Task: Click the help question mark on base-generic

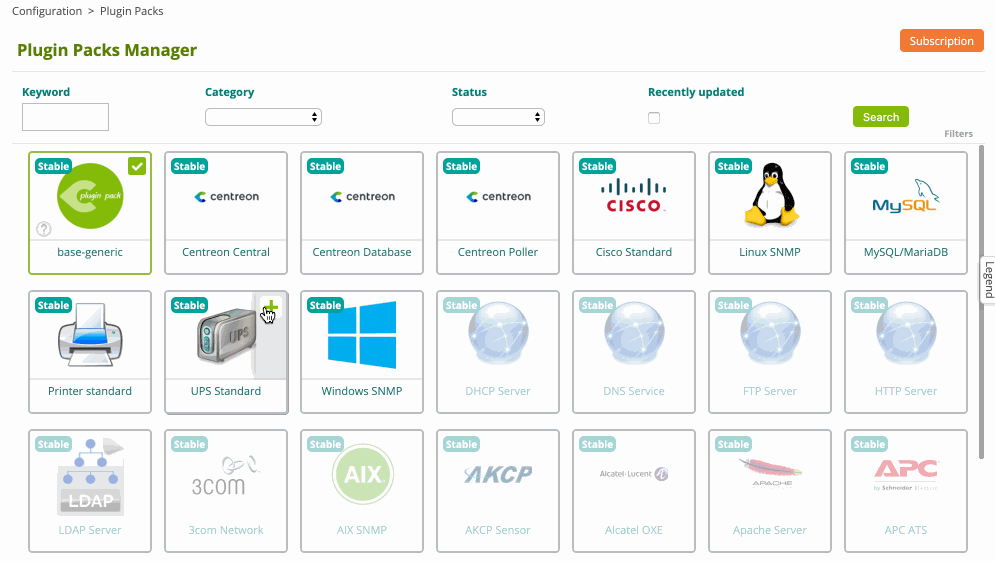Action: tap(44, 229)
